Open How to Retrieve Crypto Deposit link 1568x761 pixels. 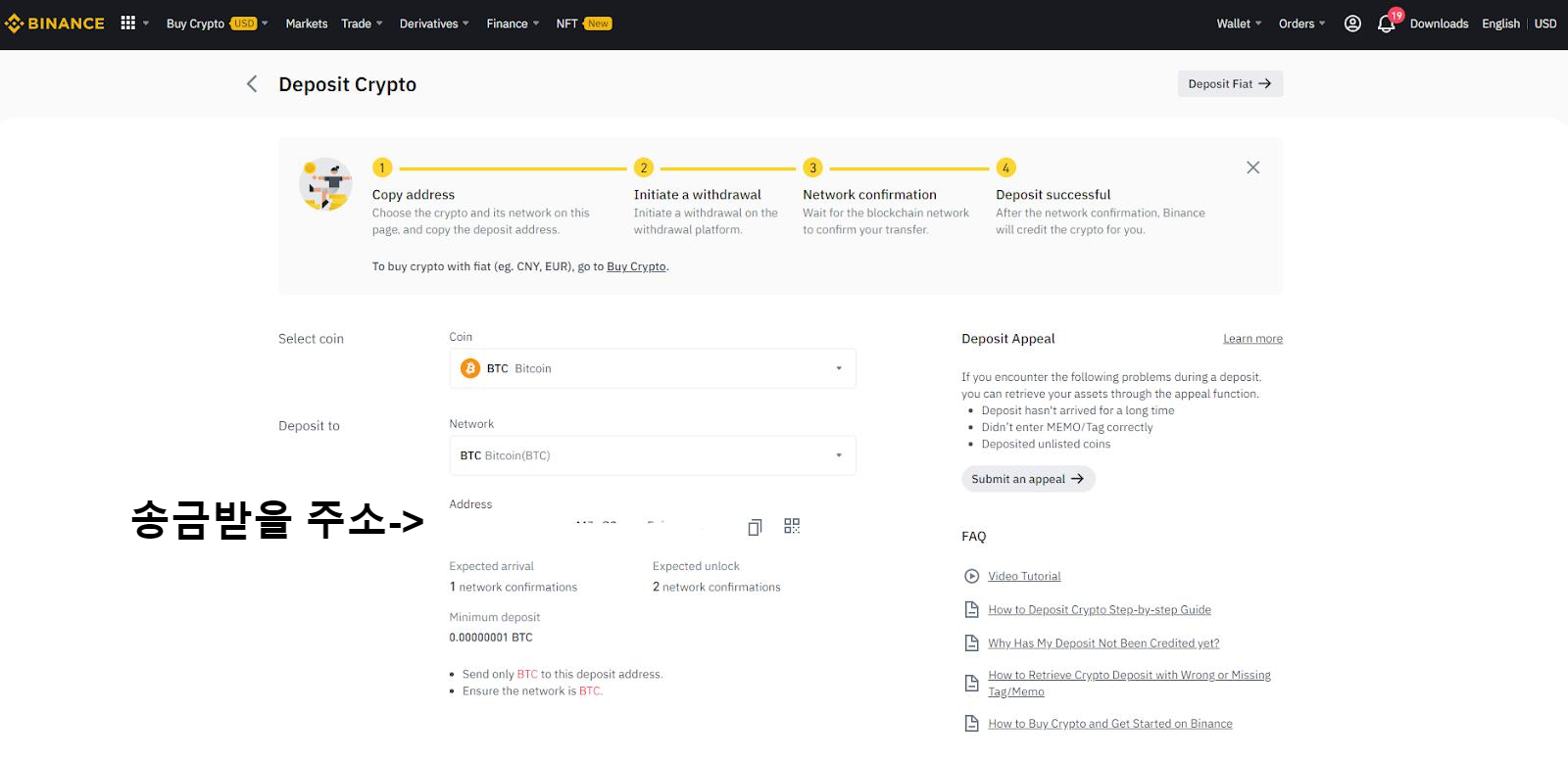(x=1129, y=684)
